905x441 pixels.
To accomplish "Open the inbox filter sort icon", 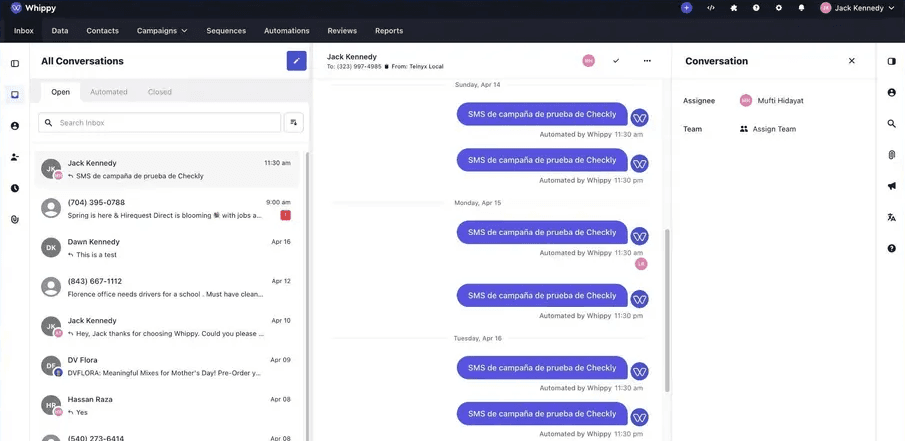I will pyautogui.click(x=294, y=122).
